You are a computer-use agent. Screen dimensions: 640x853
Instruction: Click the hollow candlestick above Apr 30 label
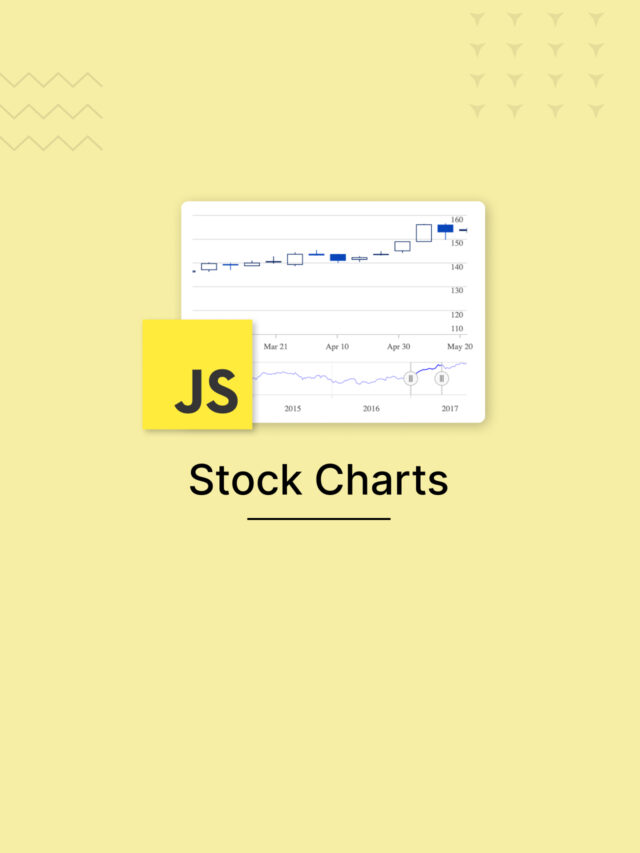402,246
